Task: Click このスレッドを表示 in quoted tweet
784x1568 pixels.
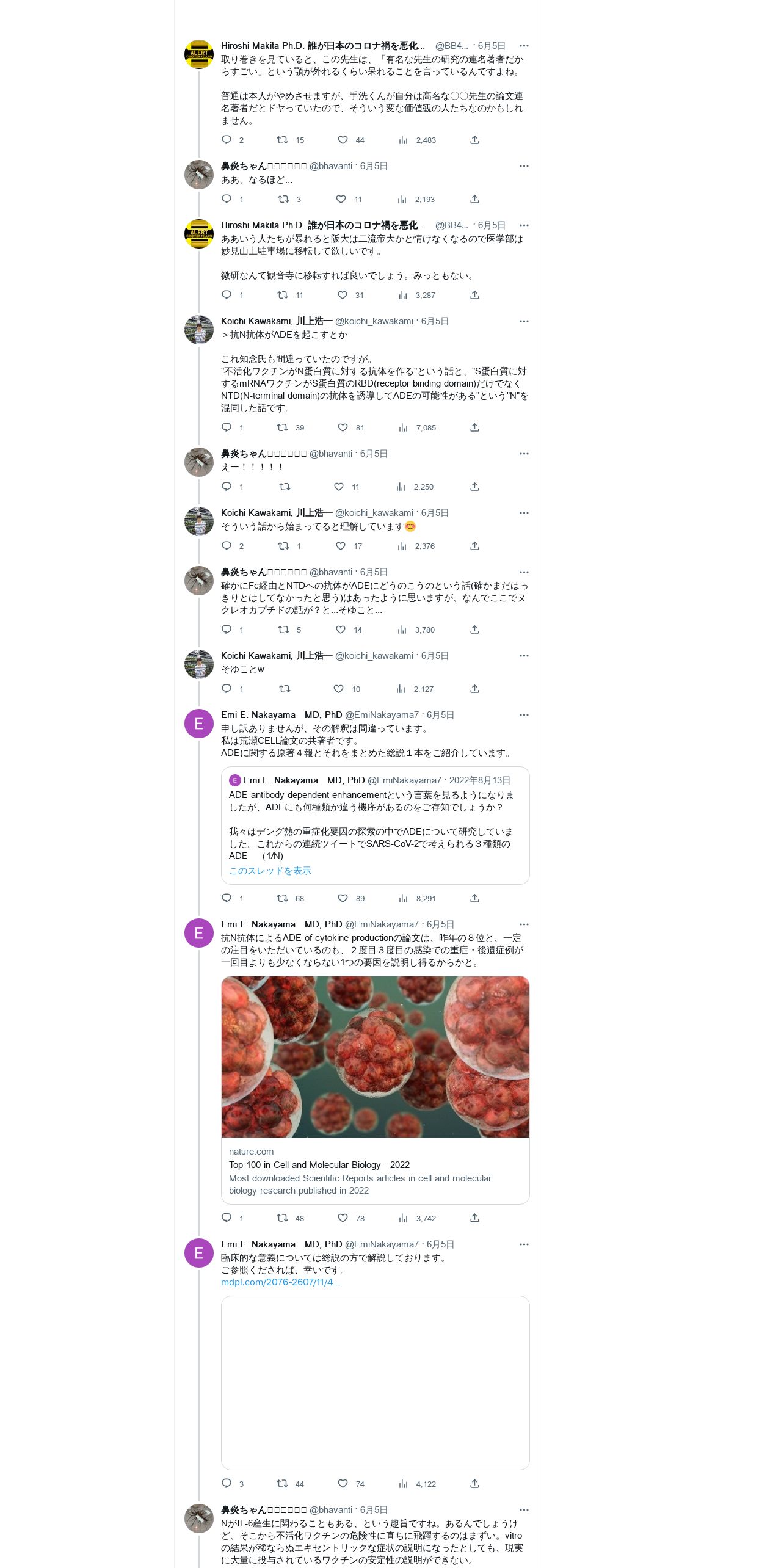Action: point(270,871)
